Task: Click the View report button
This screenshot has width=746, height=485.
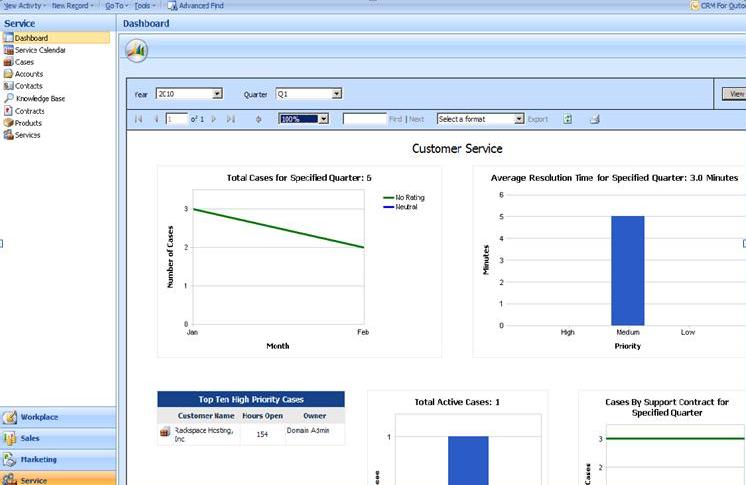Action: coord(735,94)
